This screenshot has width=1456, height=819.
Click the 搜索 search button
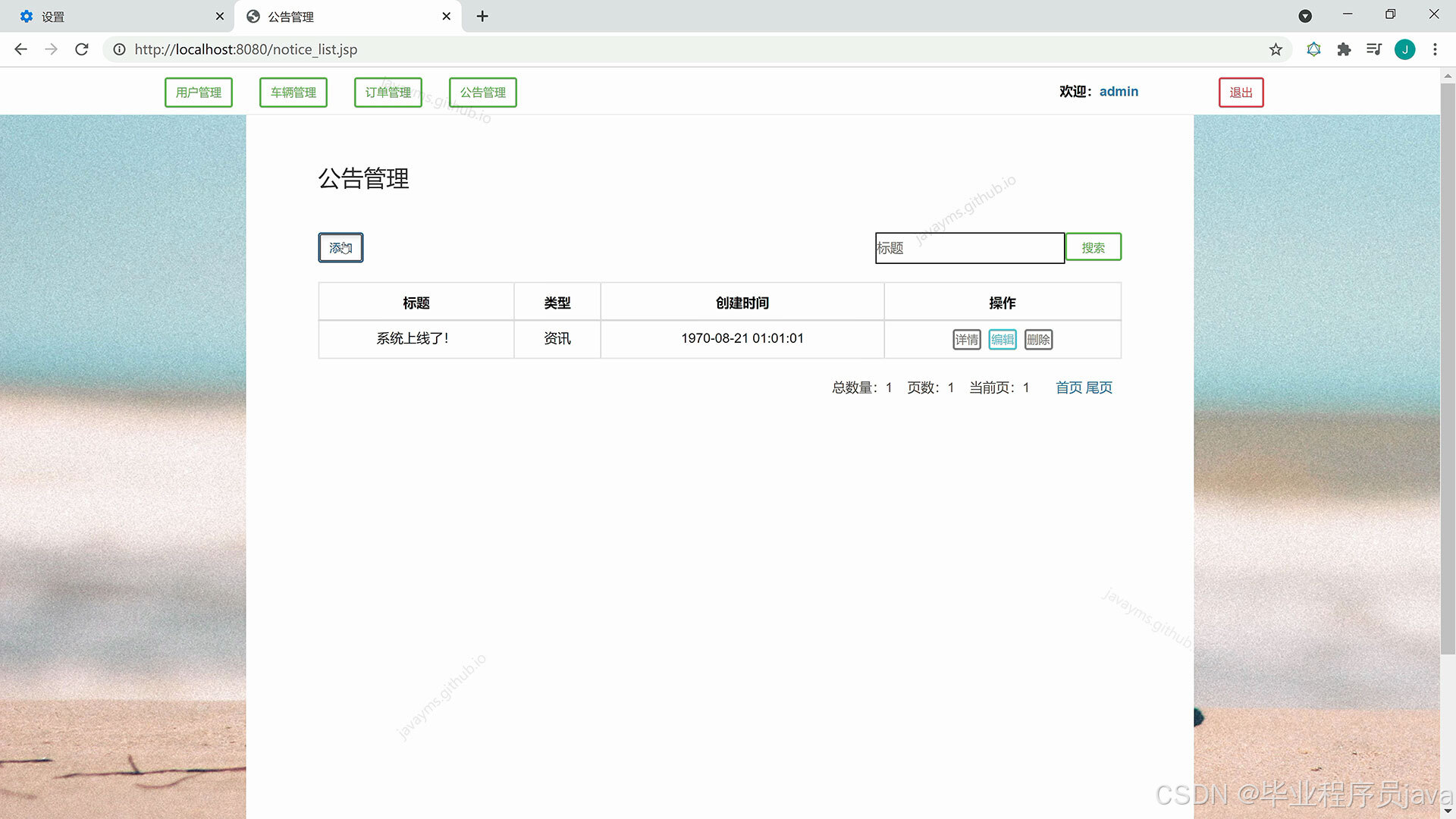(1094, 247)
